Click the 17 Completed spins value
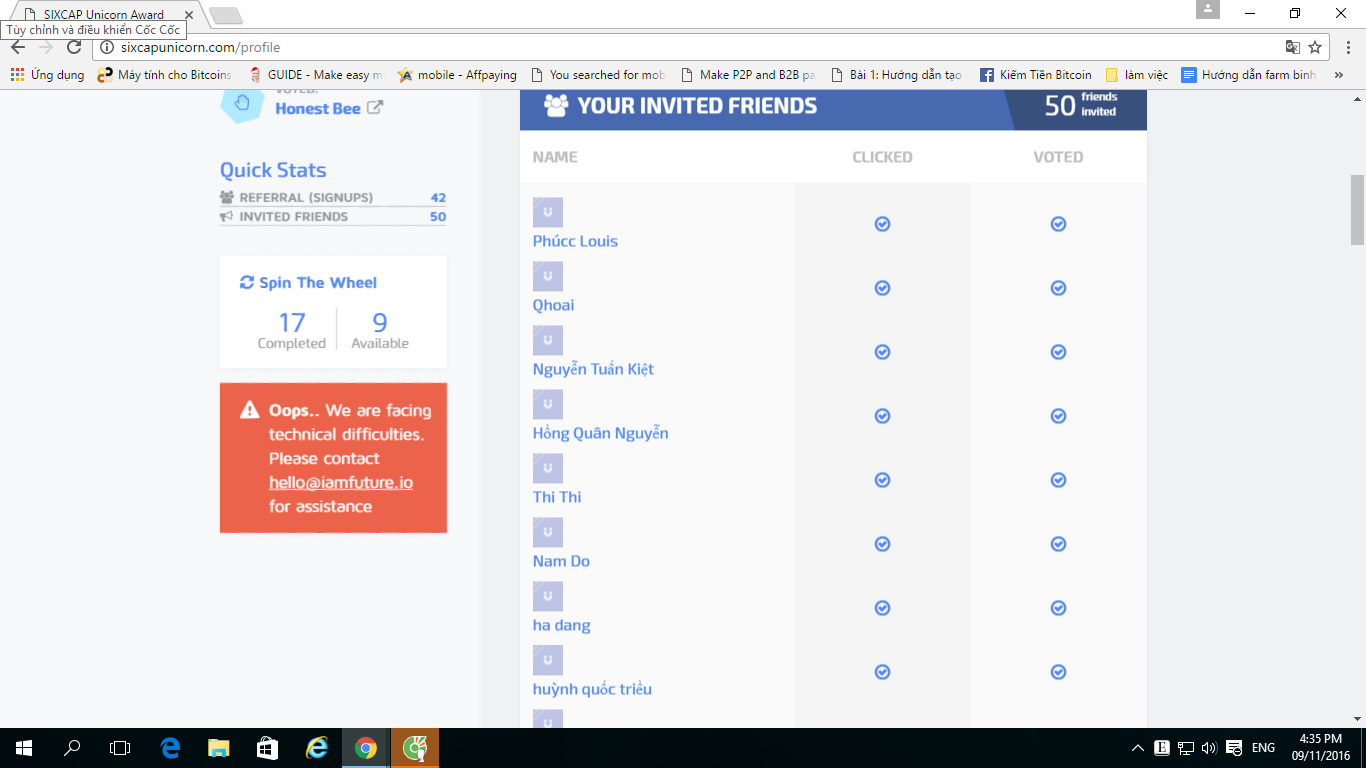Image resolution: width=1366 pixels, height=768 pixels. pos(292,322)
